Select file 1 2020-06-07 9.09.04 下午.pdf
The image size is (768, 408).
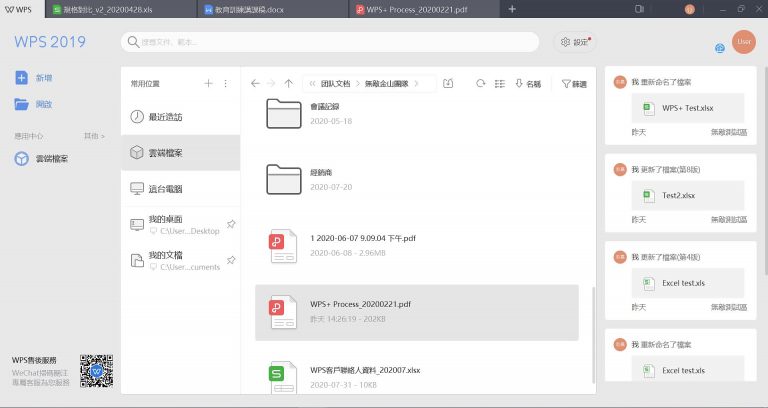click(x=417, y=245)
